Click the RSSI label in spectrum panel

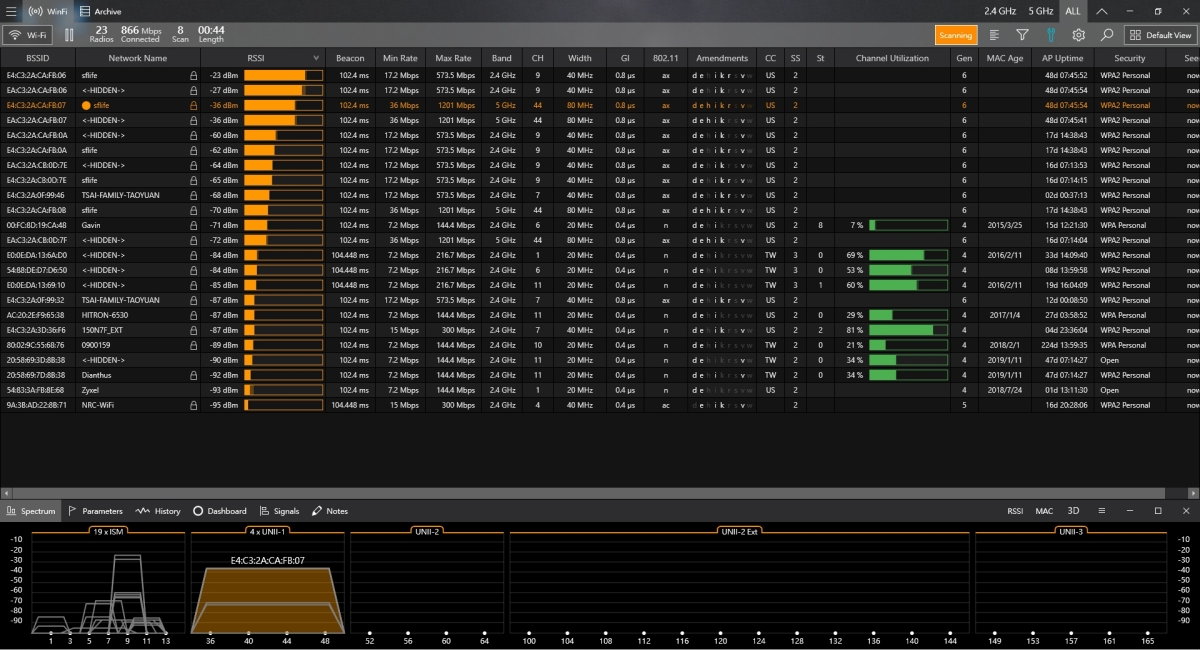pyautogui.click(x=1015, y=511)
